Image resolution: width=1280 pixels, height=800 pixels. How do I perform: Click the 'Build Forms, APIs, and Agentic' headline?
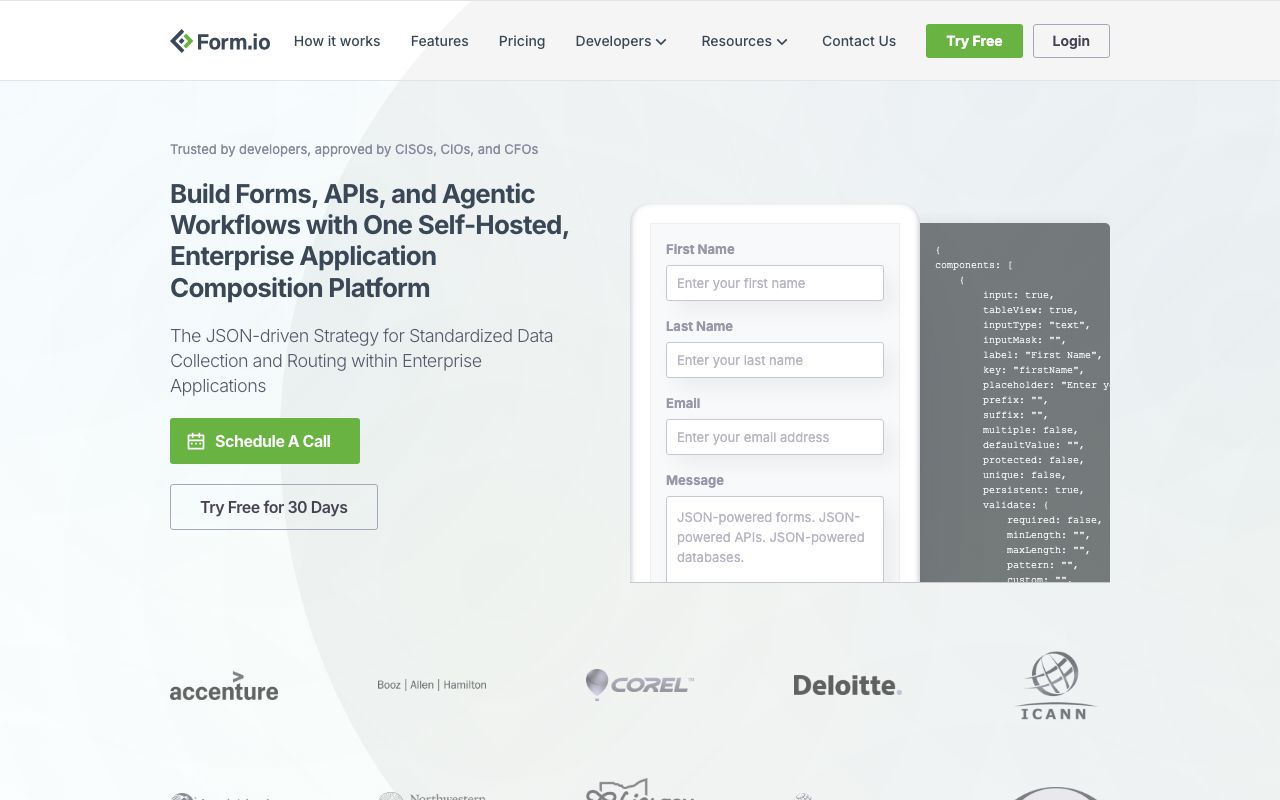(370, 241)
